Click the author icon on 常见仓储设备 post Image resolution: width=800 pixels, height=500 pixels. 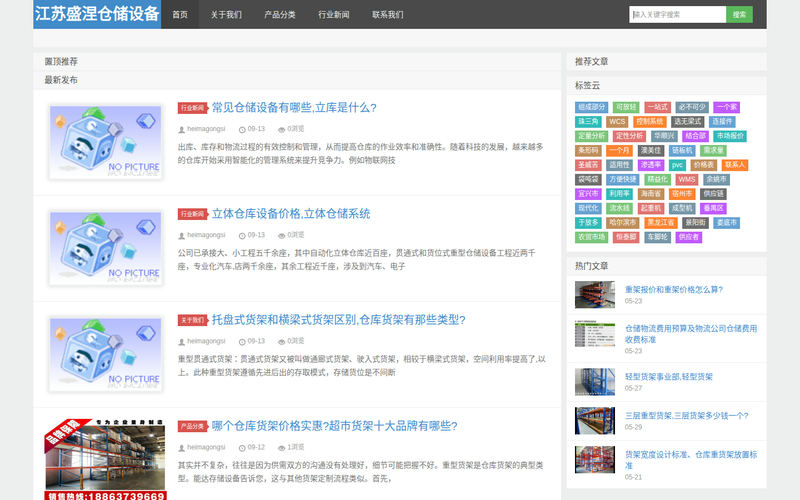pyautogui.click(x=181, y=130)
